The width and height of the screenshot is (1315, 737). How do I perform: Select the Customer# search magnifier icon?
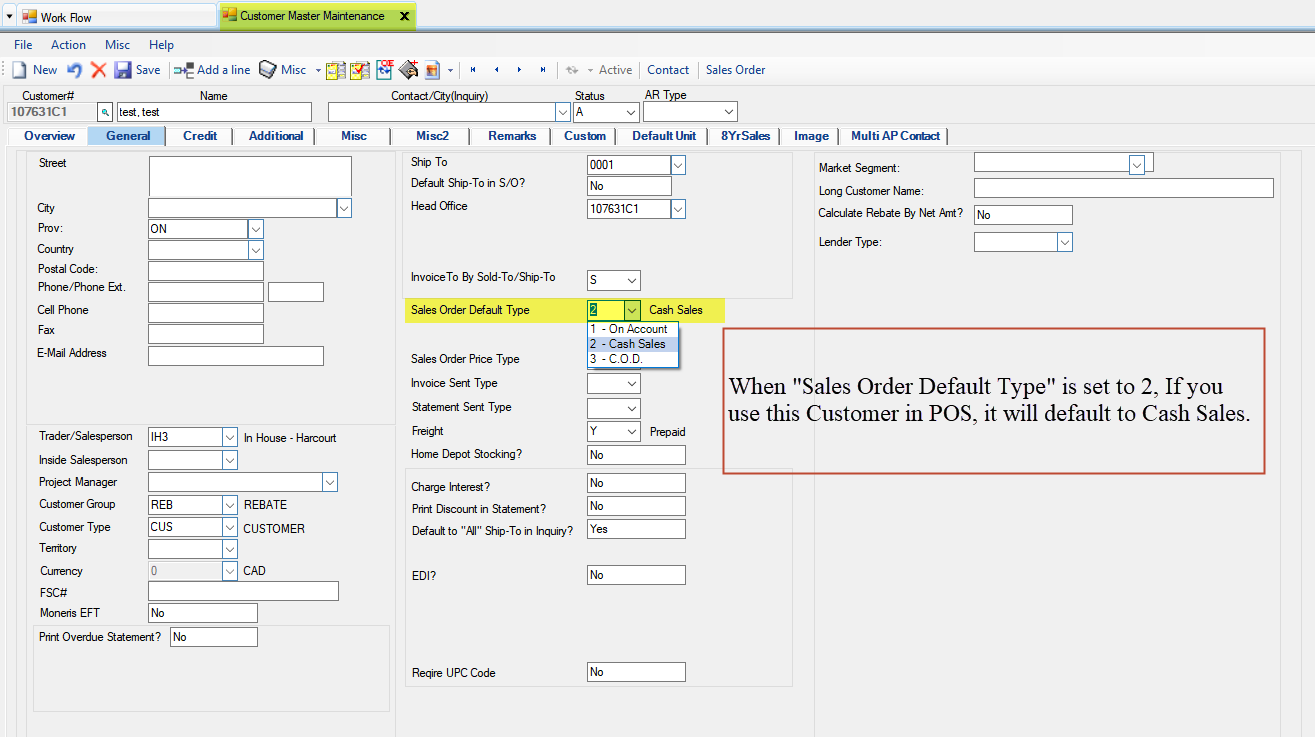(x=105, y=113)
